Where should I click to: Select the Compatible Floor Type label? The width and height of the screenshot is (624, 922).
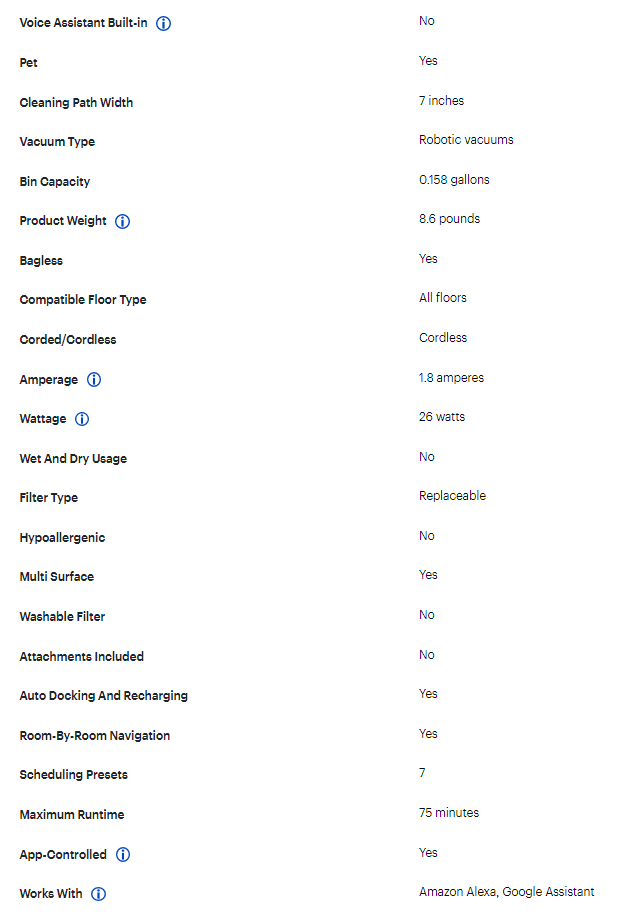[83, 300]
